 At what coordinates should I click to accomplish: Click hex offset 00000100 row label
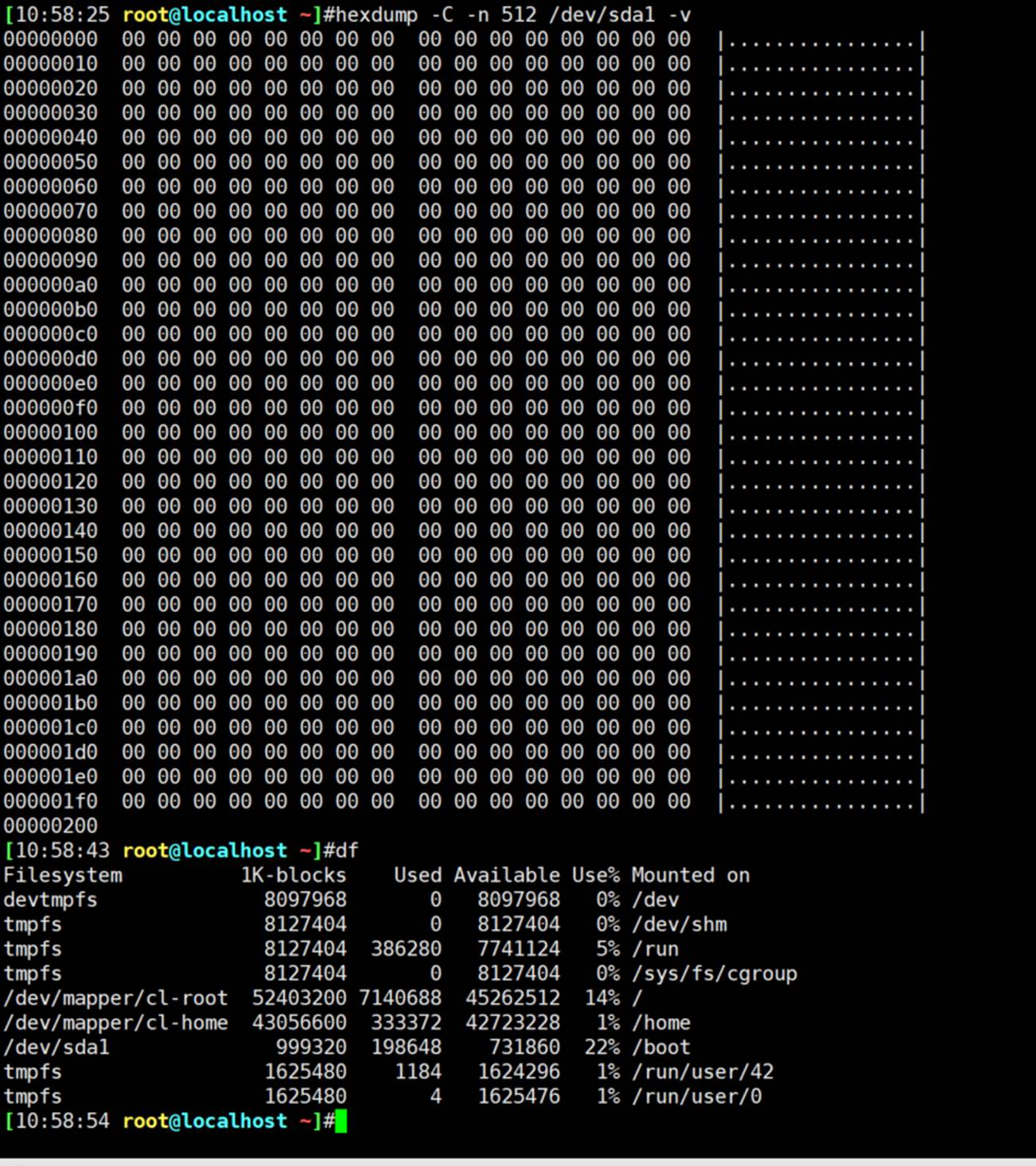click(50, 433)
